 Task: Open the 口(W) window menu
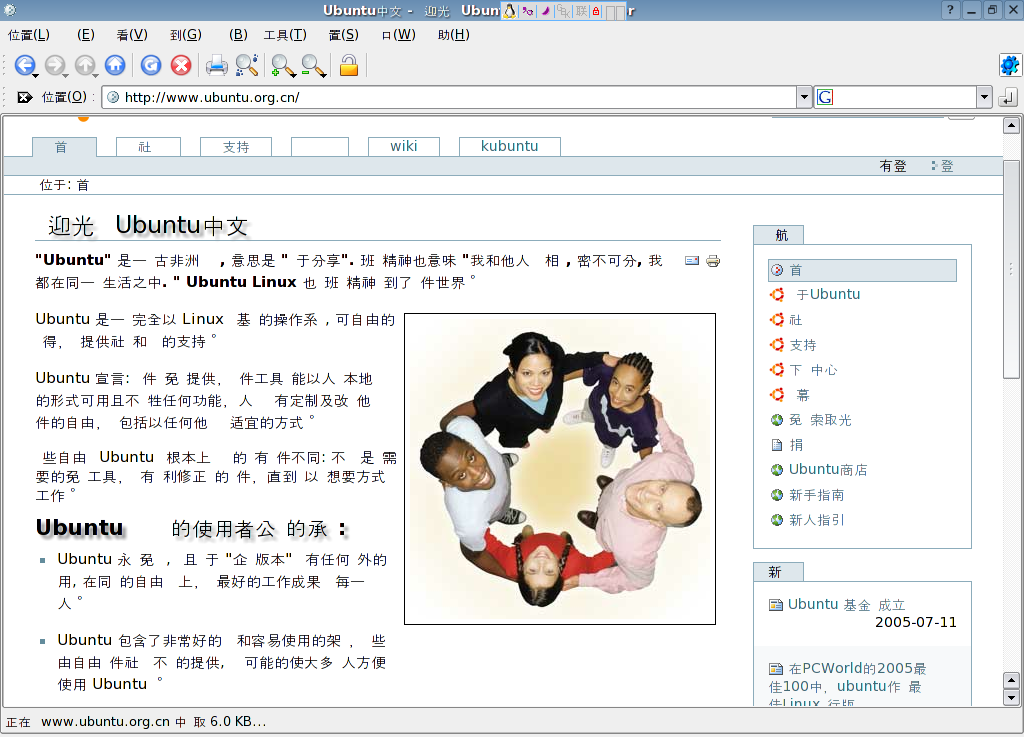pyautogui.click(x=398, y=35)
